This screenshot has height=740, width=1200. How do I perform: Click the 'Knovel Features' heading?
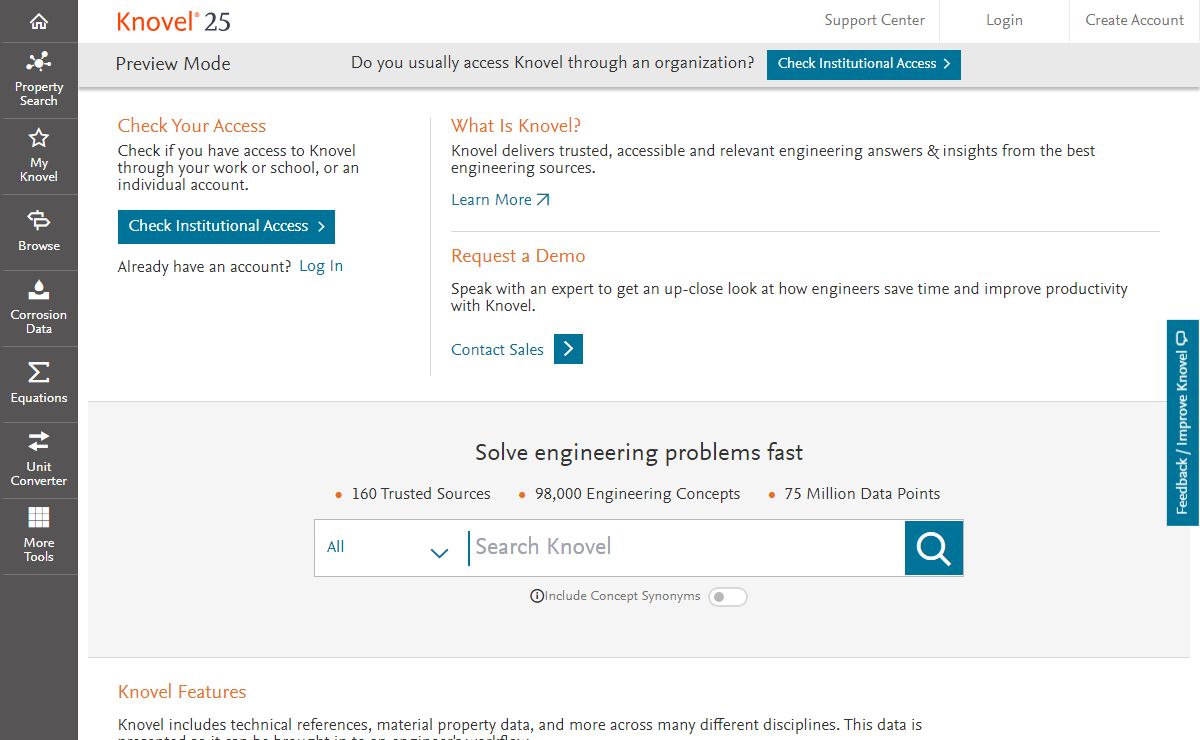182,692
